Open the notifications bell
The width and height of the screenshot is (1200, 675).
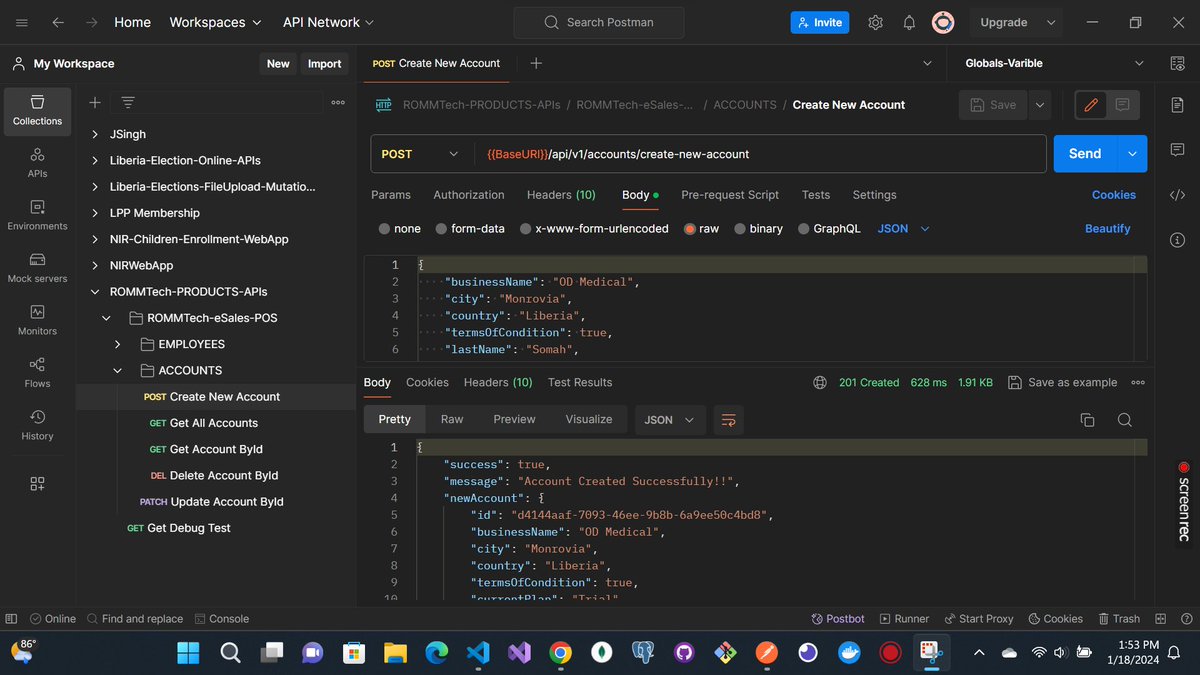point(909,22)
